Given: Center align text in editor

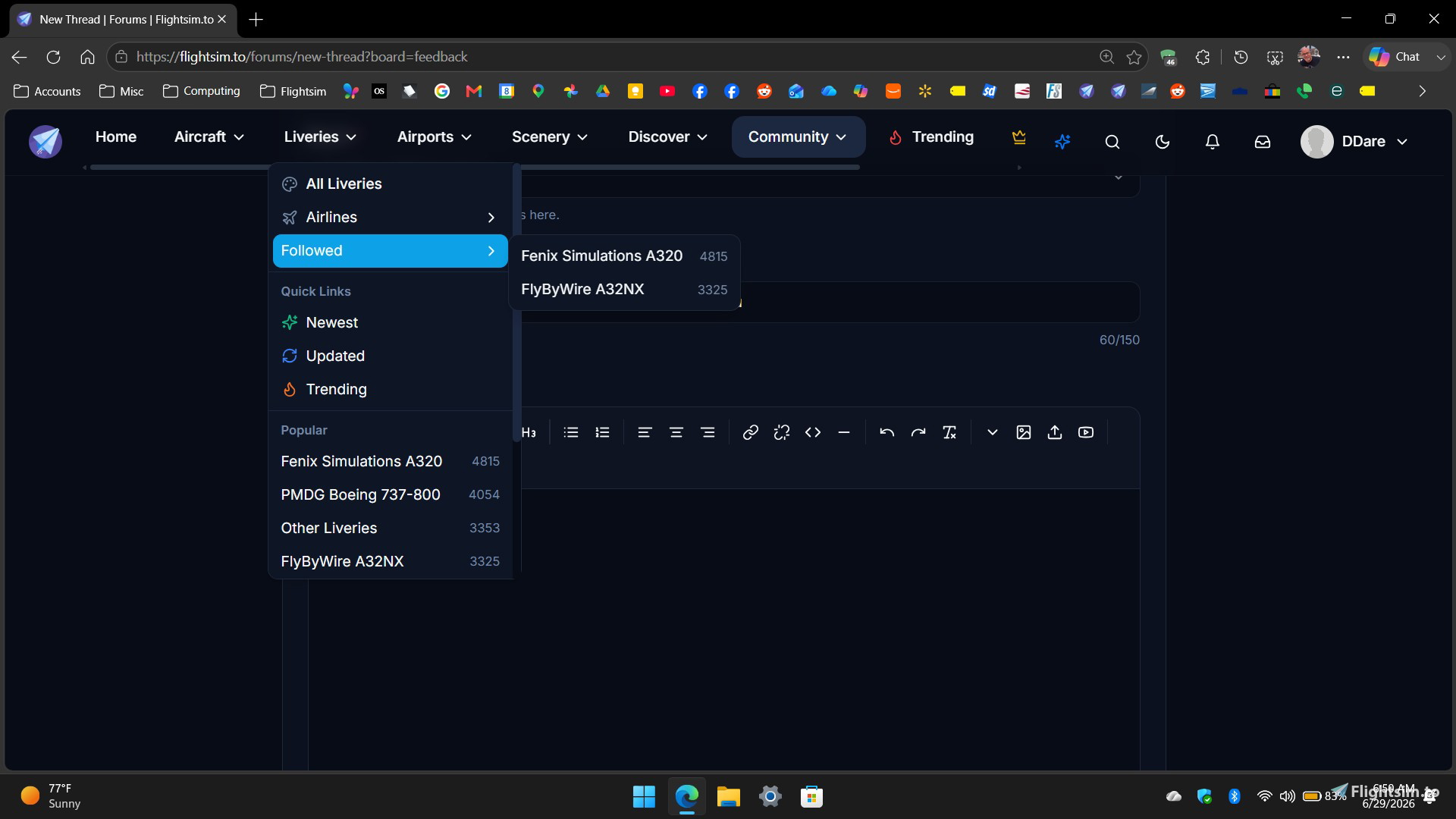Looking at the screenshot, I should [676, 432].
